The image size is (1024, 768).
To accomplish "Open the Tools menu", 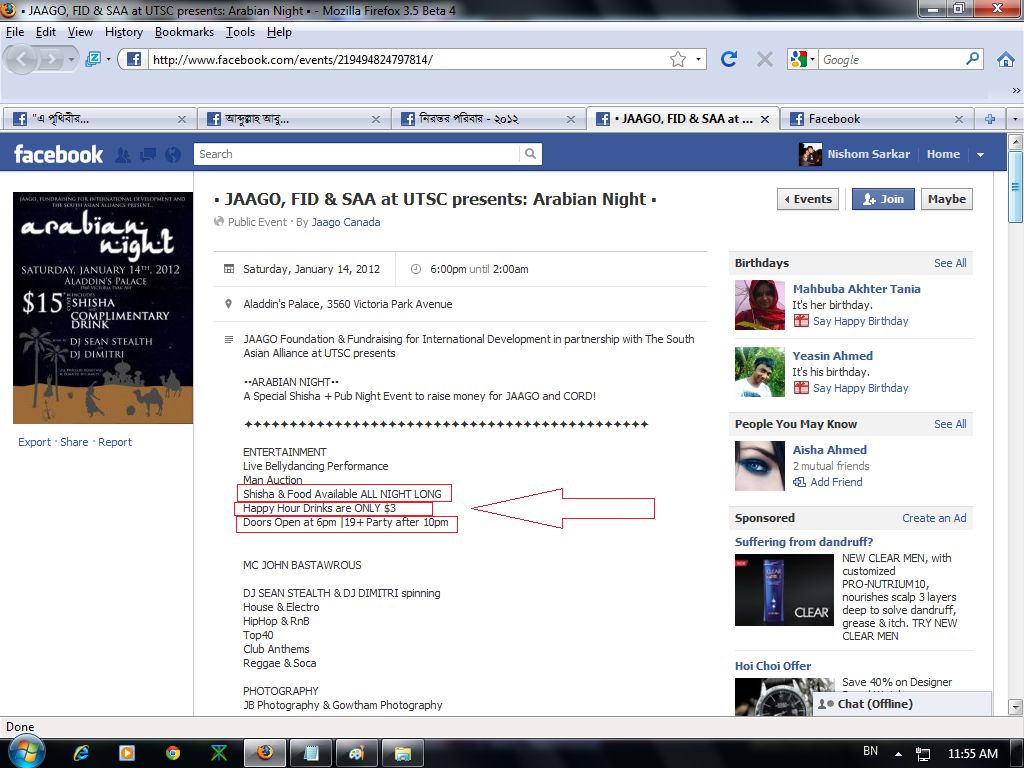I will (x=240, y=32).
